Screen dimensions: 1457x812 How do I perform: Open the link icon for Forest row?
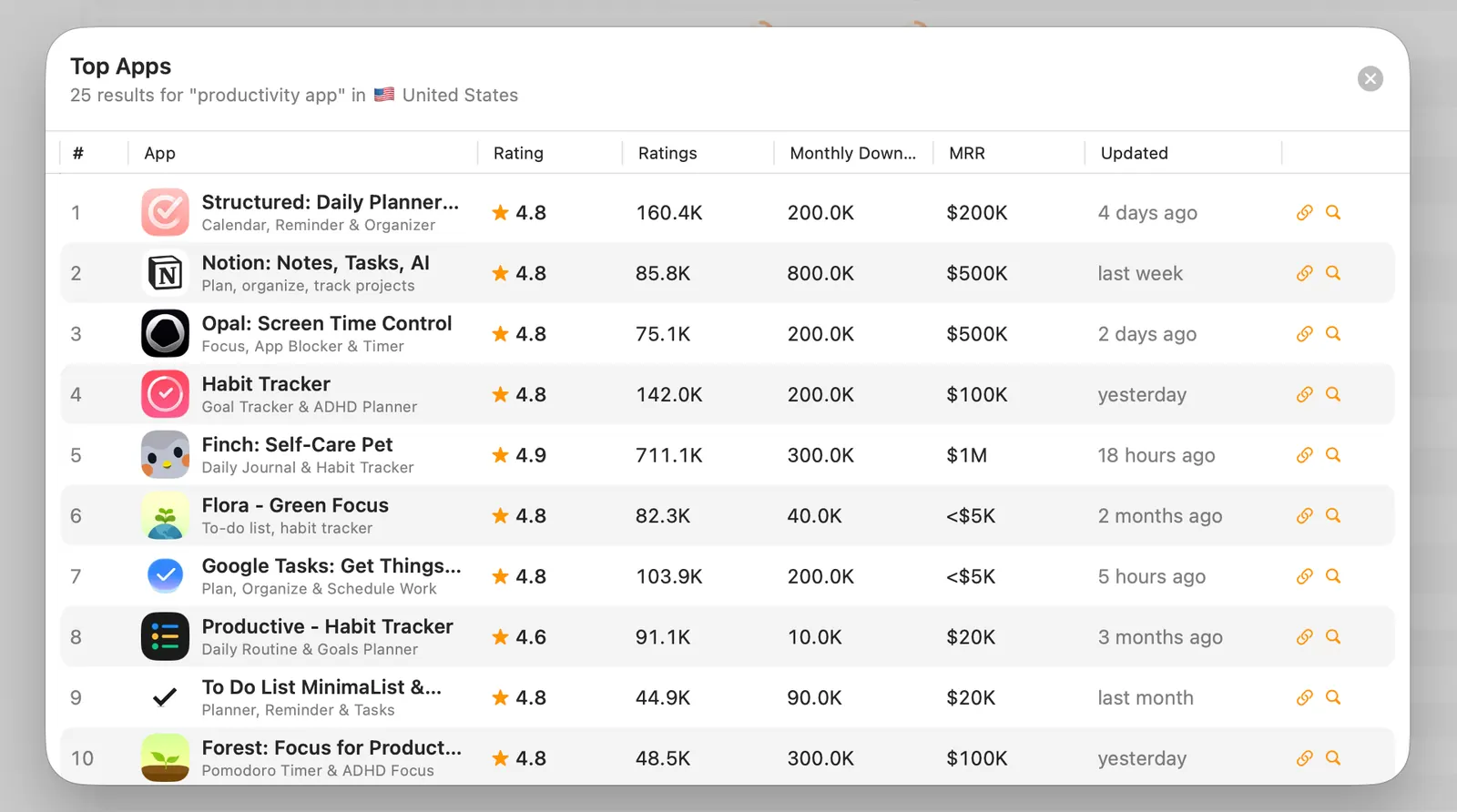pyautogui.click(x=1304, y=758)
